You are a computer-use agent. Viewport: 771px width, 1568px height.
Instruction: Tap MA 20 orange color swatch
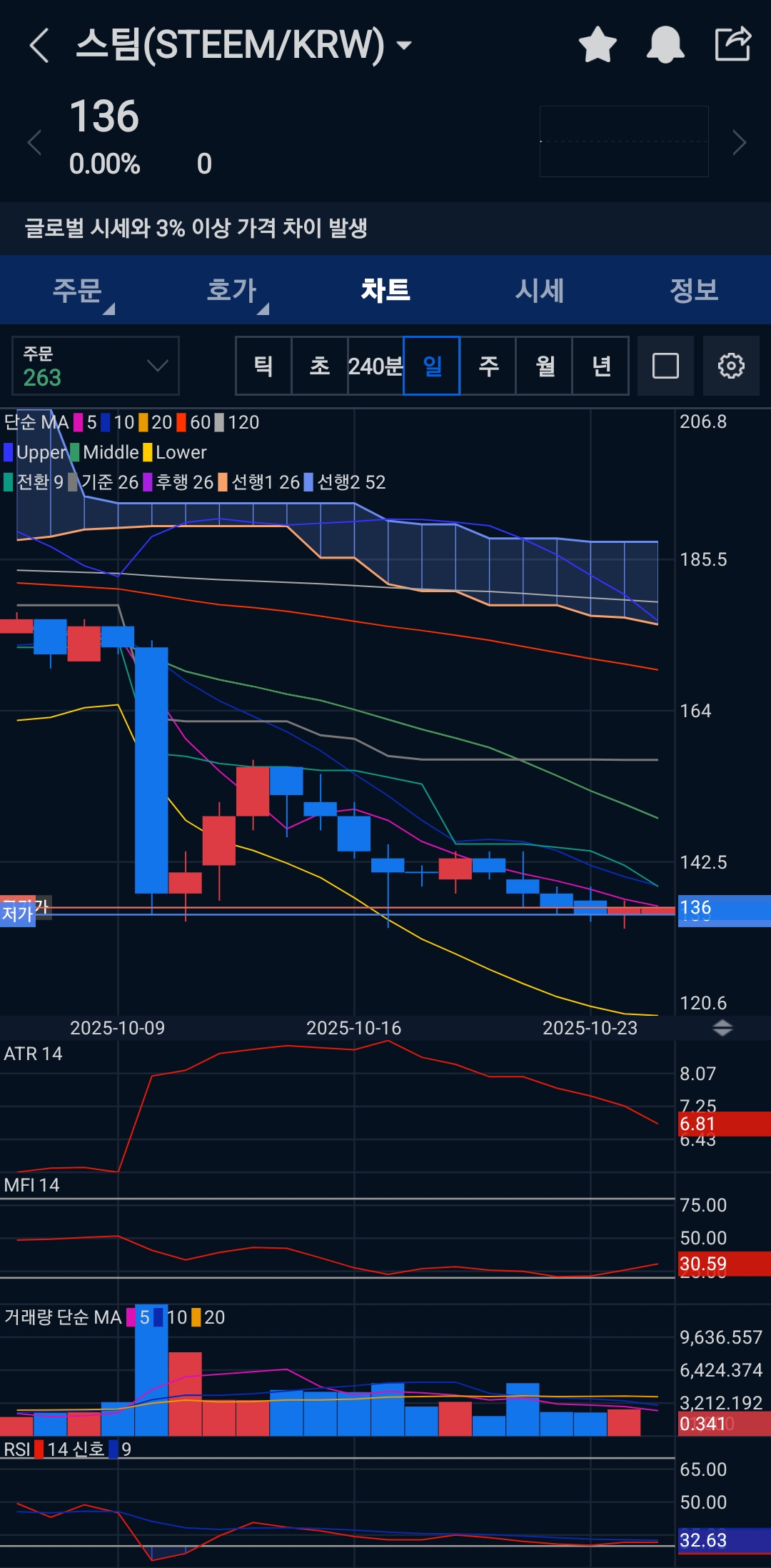click(x=143, y=422)
